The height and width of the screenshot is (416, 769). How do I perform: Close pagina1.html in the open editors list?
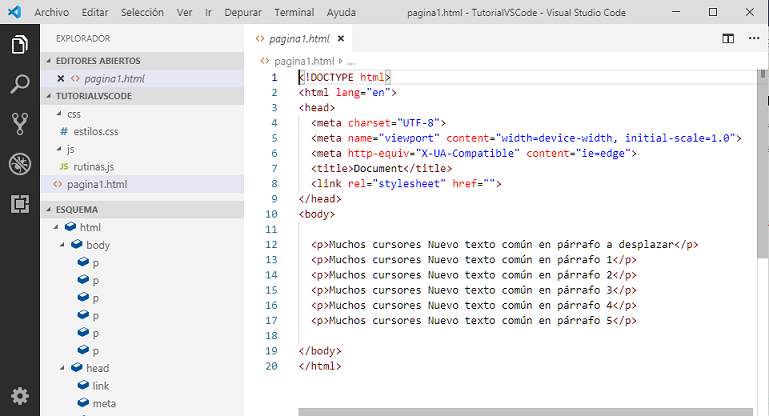[x=61, y=78]
